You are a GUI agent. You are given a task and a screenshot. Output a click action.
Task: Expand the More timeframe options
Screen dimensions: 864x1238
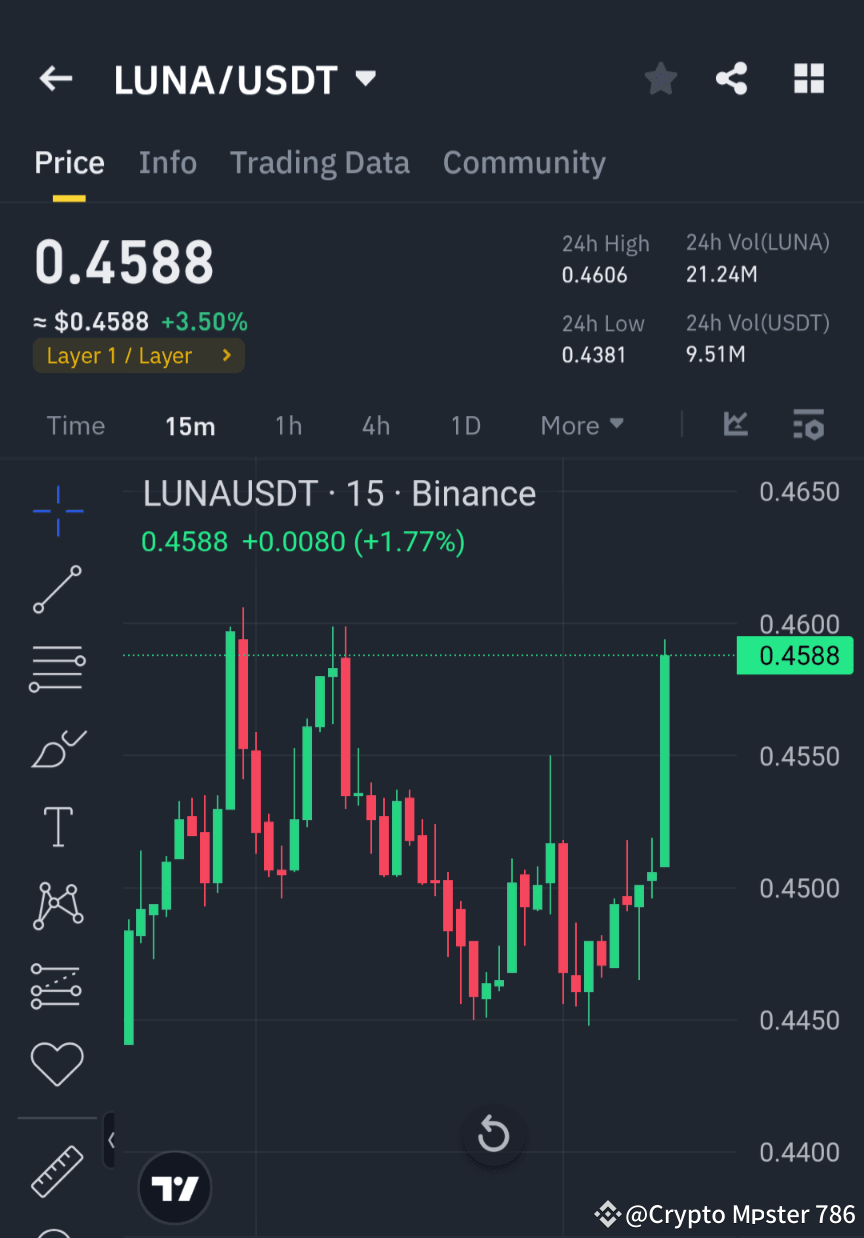point(582,425)
